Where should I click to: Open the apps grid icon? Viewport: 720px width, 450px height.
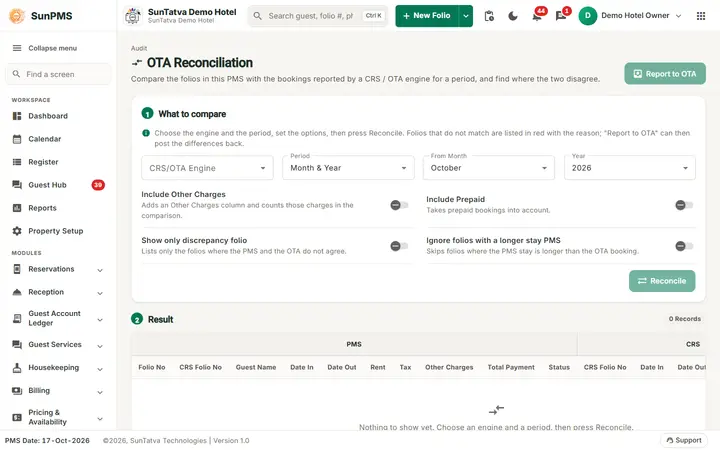tap(701, 16)
